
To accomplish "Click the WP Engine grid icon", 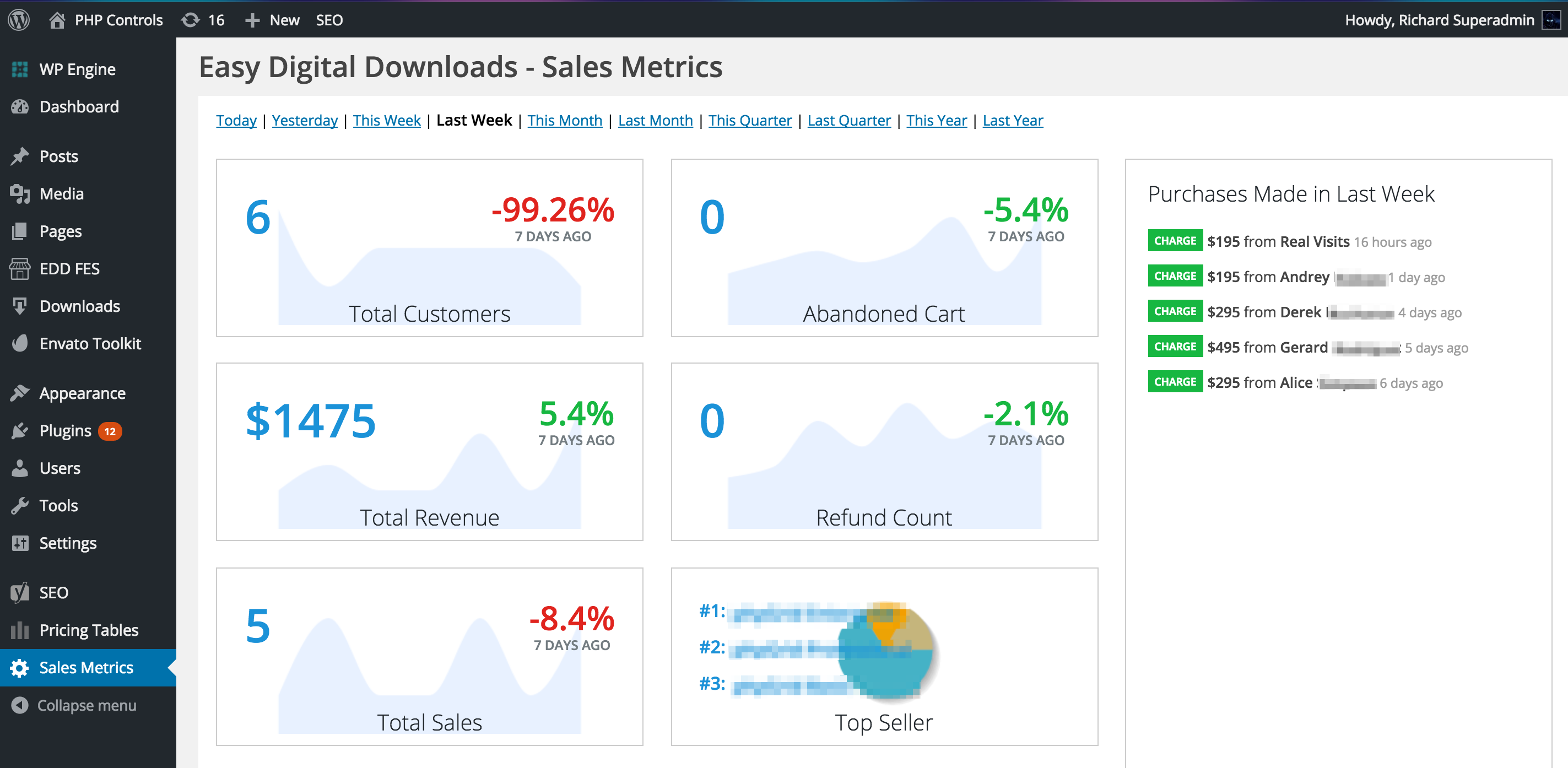I will click(x=20, y=69).
